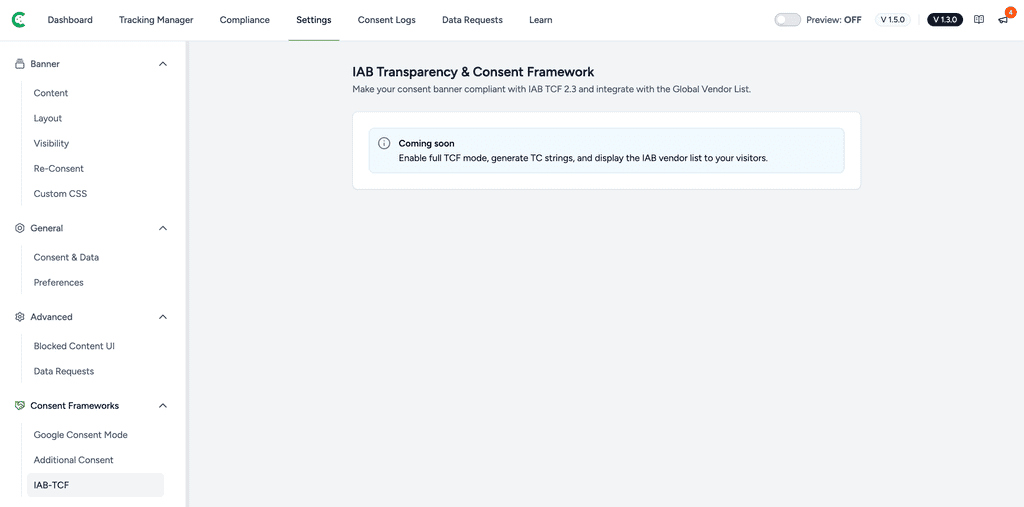Select the IAB-TCF sidebar item
The width and height of the screenshot is (1024, 507).
(95, 485)
